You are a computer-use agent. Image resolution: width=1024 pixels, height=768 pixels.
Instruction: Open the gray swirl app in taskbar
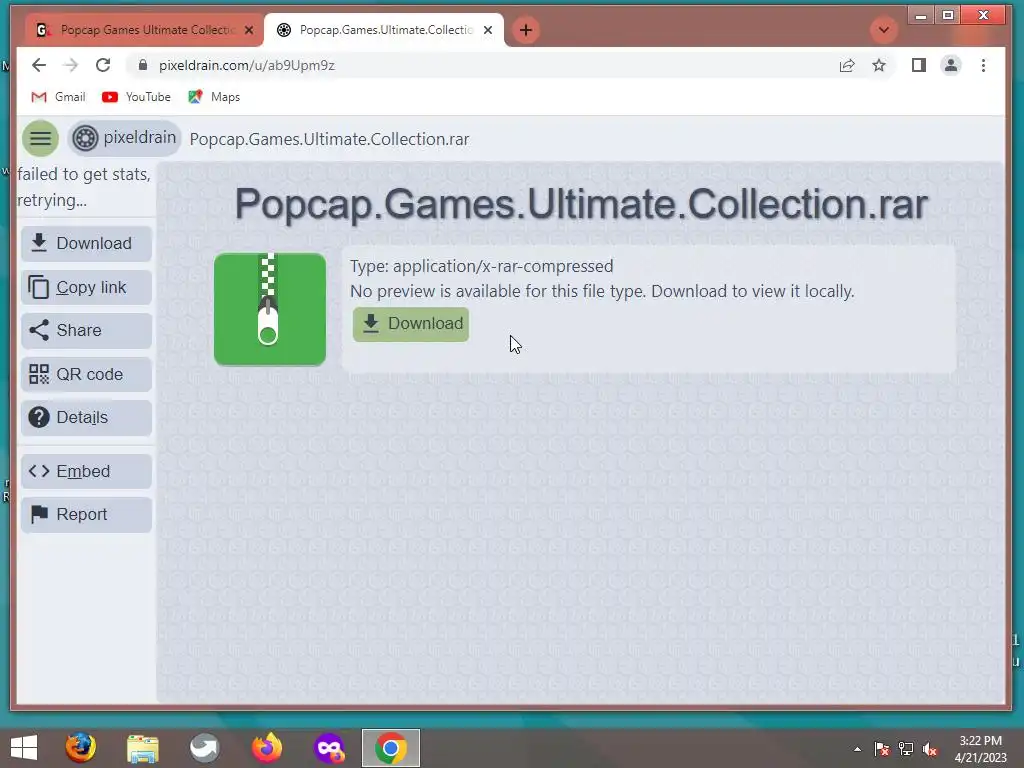point(204,748)
